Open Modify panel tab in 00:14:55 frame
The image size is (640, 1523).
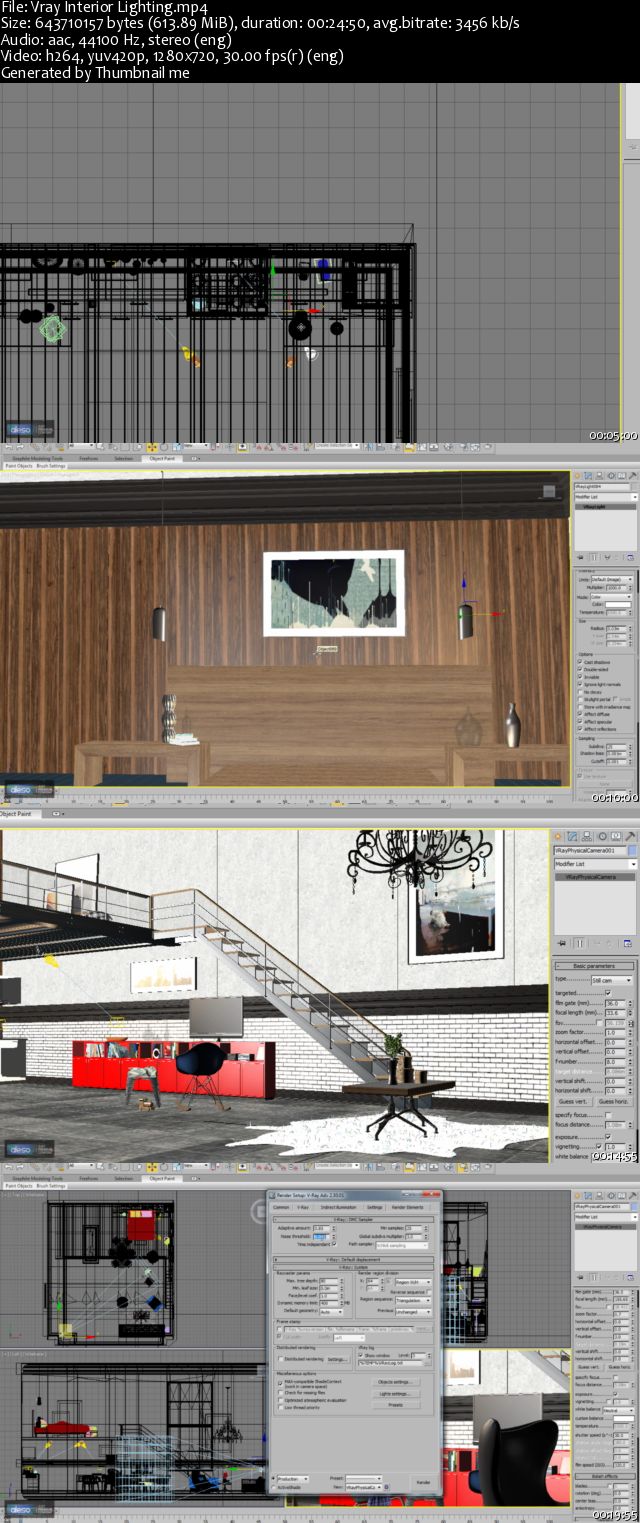(x=572, y=836)
